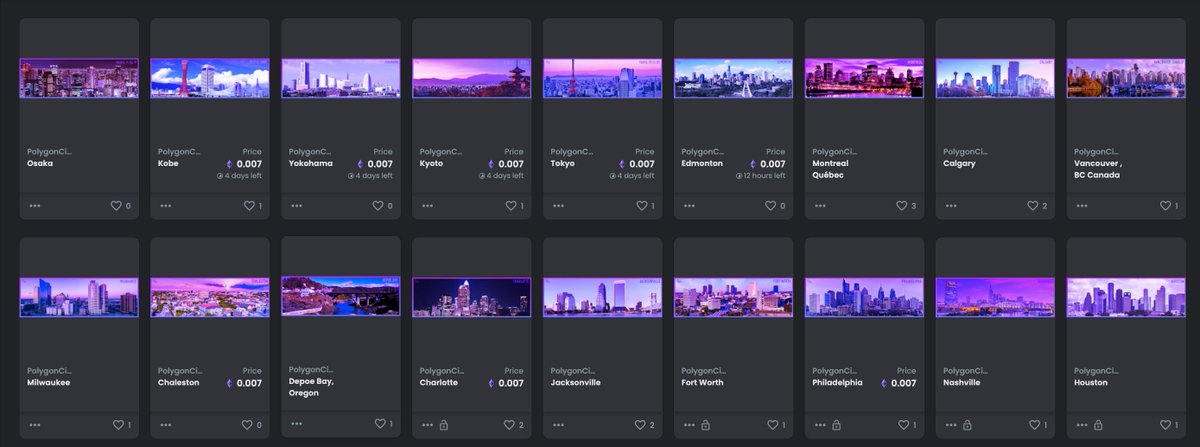Open the more options menu for Kobe
The height and width of the screenshot is (447, 1200).
[x=166, y=206]
